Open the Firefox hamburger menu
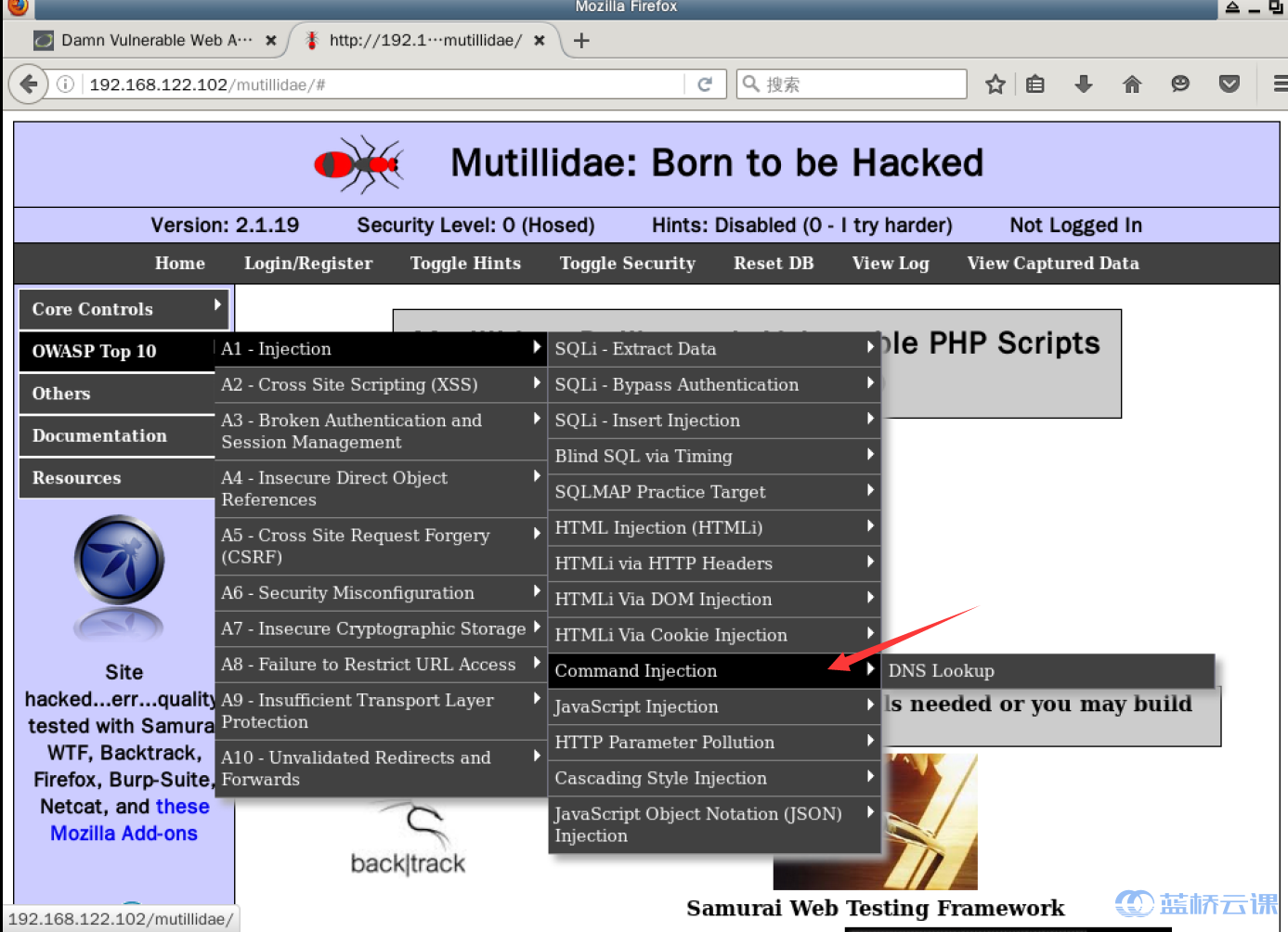The width and height of the screenshot is (1288, 932). [1280, 84]
